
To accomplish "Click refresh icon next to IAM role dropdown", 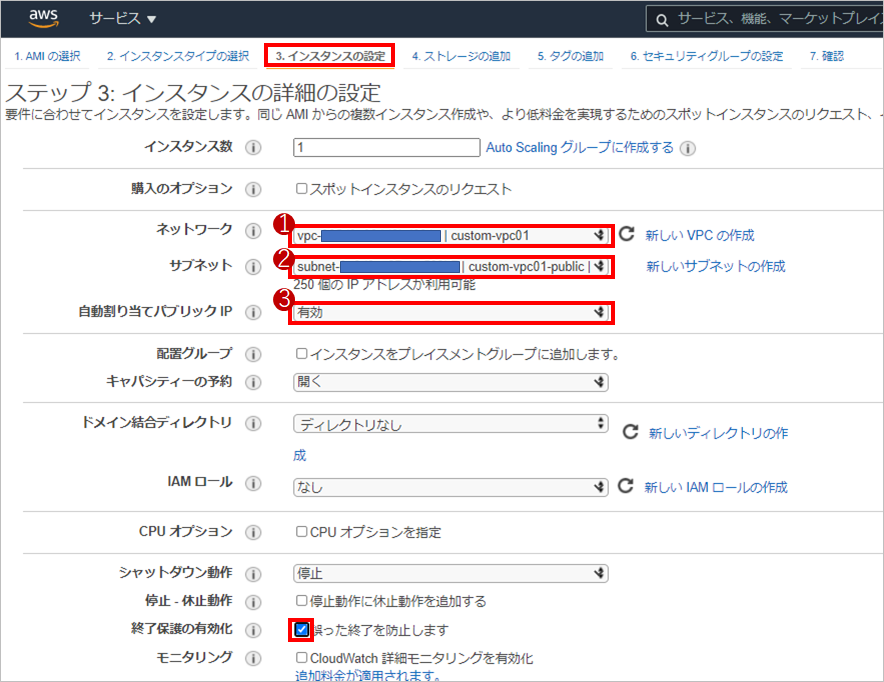I will pyautogui.click(x=626, y=486).
